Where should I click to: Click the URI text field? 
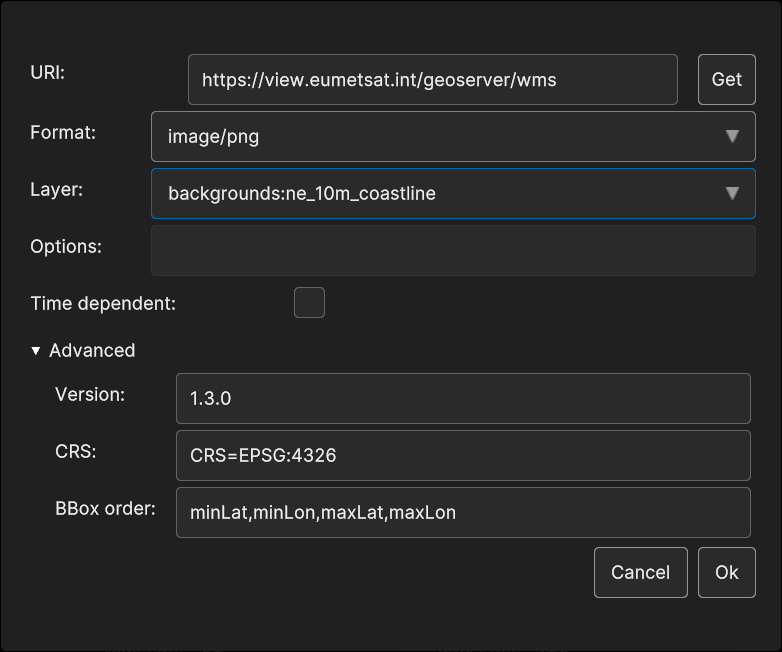coord(432,80)
